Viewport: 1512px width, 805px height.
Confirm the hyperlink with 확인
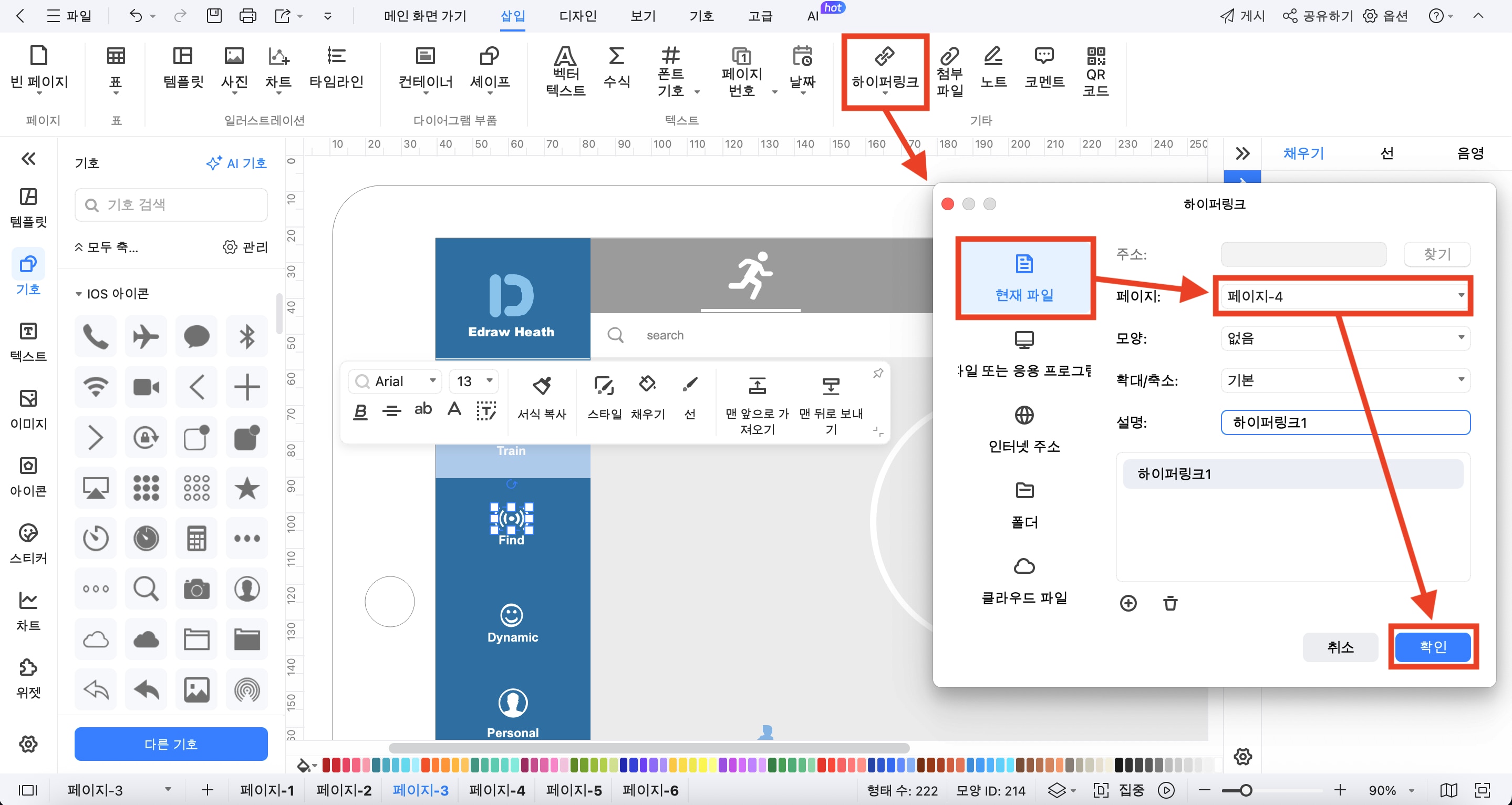1432,646
